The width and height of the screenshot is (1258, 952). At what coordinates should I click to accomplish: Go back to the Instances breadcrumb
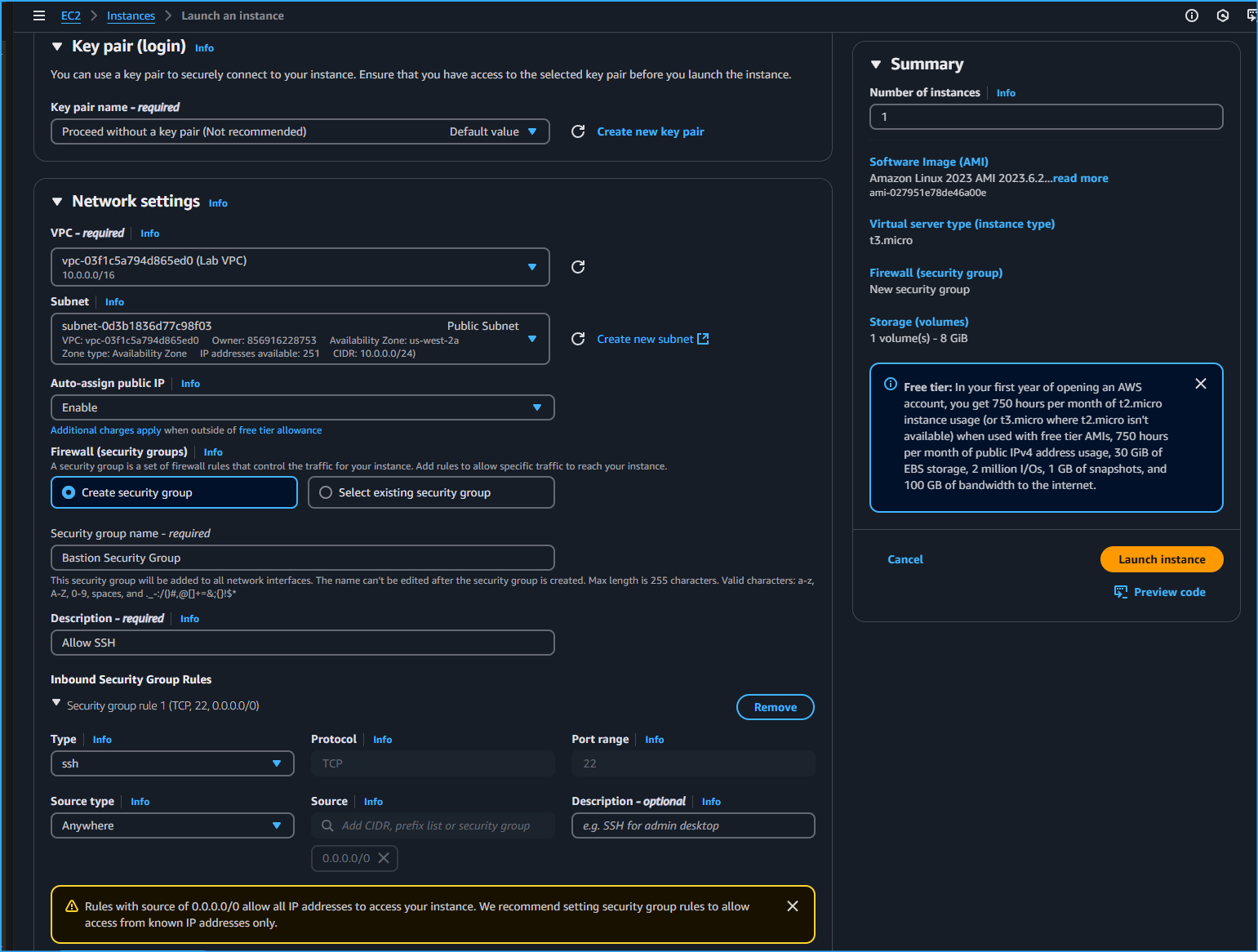tap(131, 15)
